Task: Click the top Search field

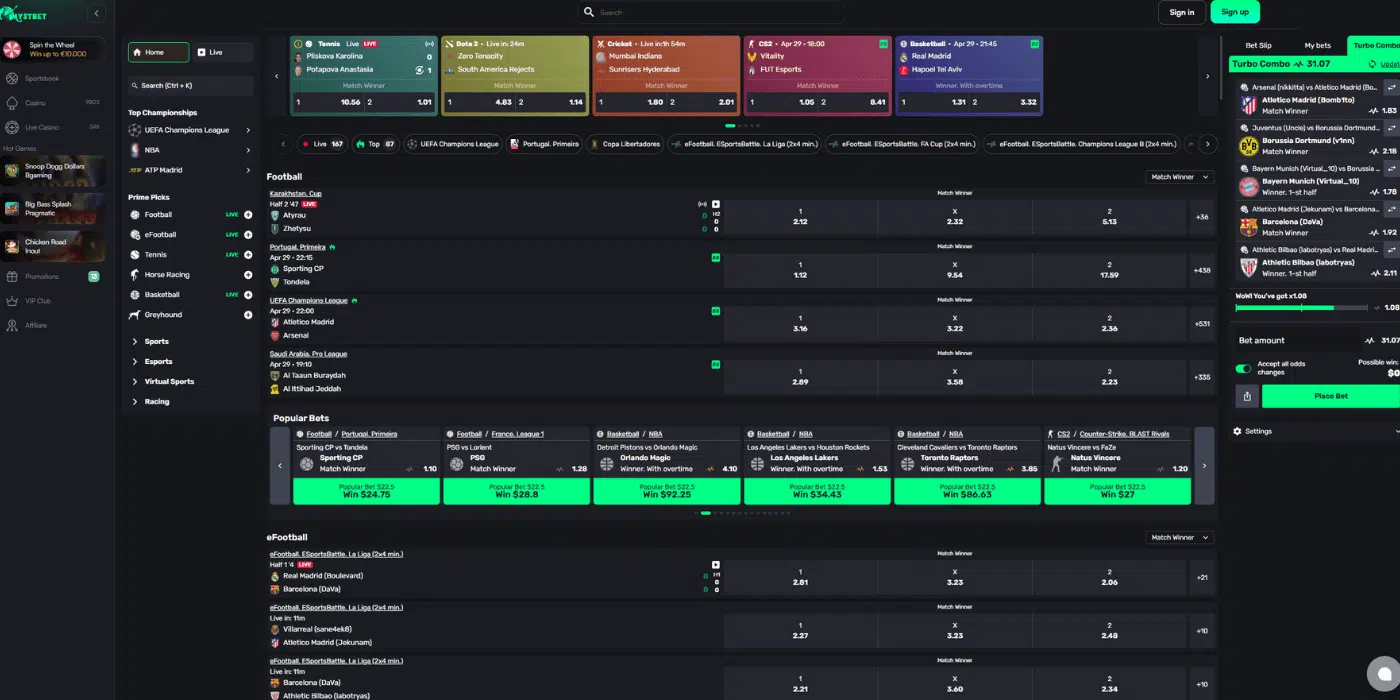Action: click(710, 12)
